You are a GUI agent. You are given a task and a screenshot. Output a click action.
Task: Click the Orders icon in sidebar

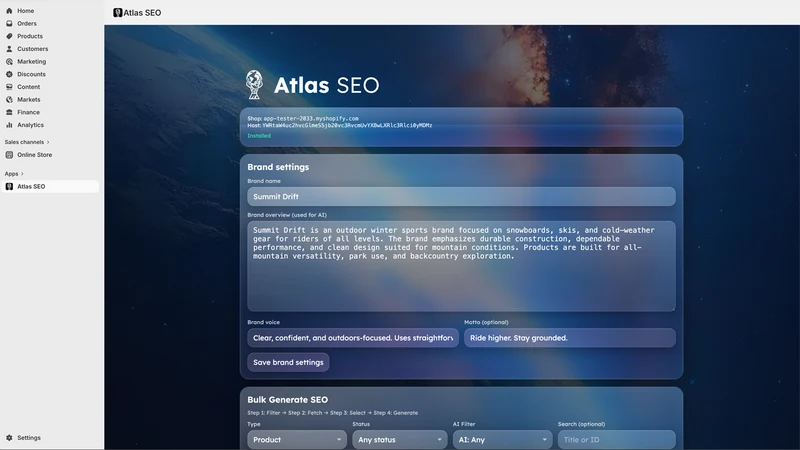(9, 23)
